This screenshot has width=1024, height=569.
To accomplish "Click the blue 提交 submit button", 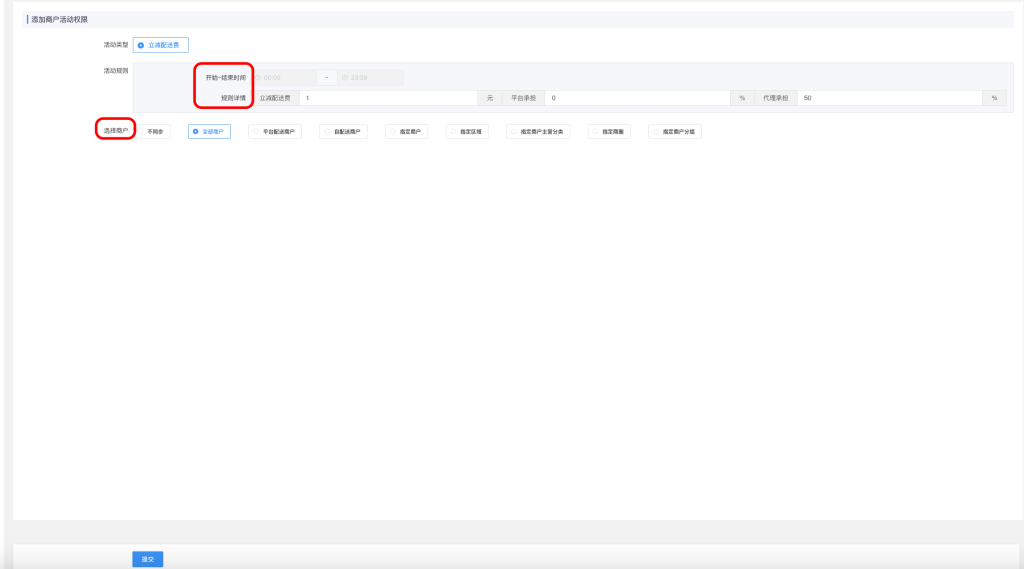I will (x=147, y=559).
